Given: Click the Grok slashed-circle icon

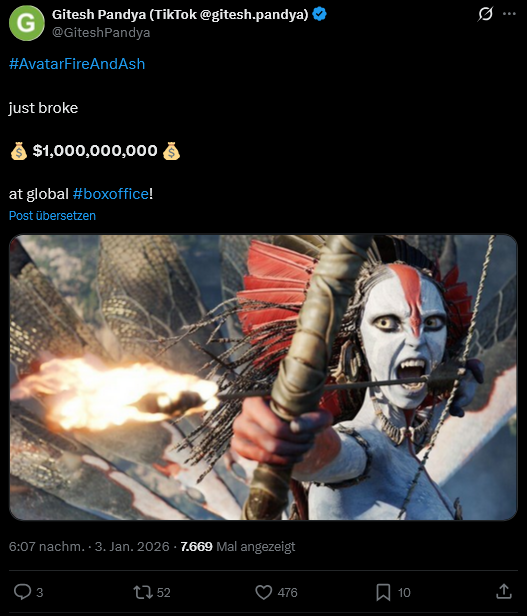Looking at the screenshot, I should [x=485, y=14].
